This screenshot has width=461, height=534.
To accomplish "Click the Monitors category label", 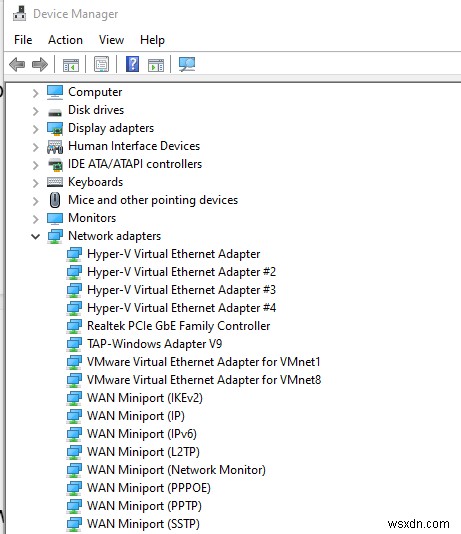I will coord(92,218).
